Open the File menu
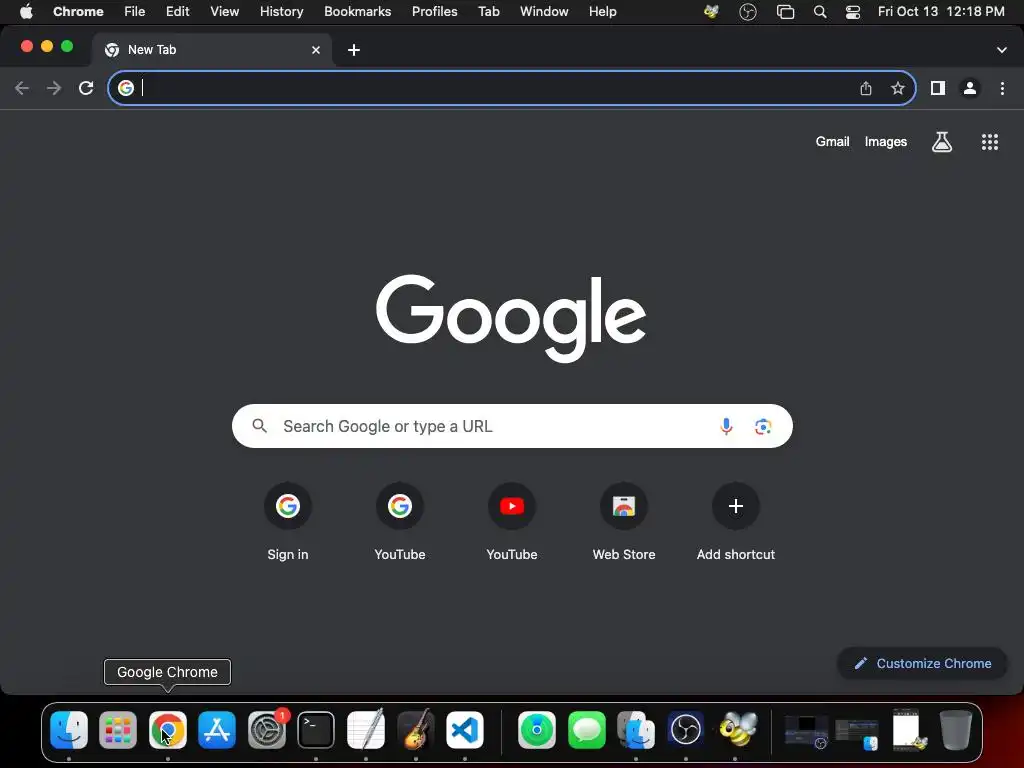This screenshot has height=768, width=1024. coord(135,12)
